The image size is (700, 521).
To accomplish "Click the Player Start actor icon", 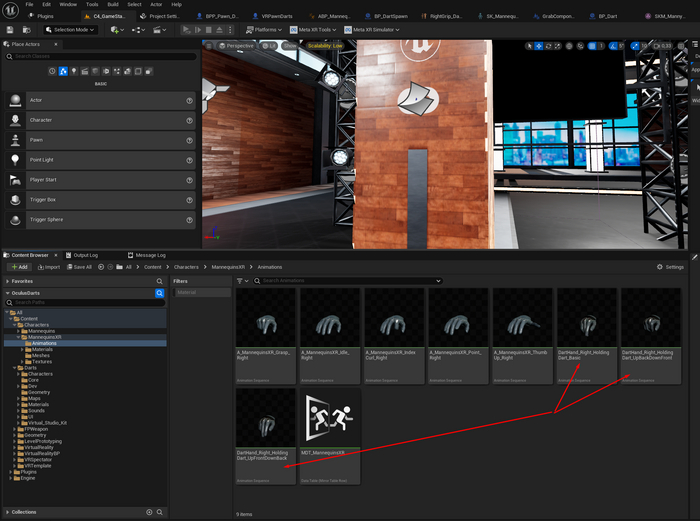I will tap(16, 180).
